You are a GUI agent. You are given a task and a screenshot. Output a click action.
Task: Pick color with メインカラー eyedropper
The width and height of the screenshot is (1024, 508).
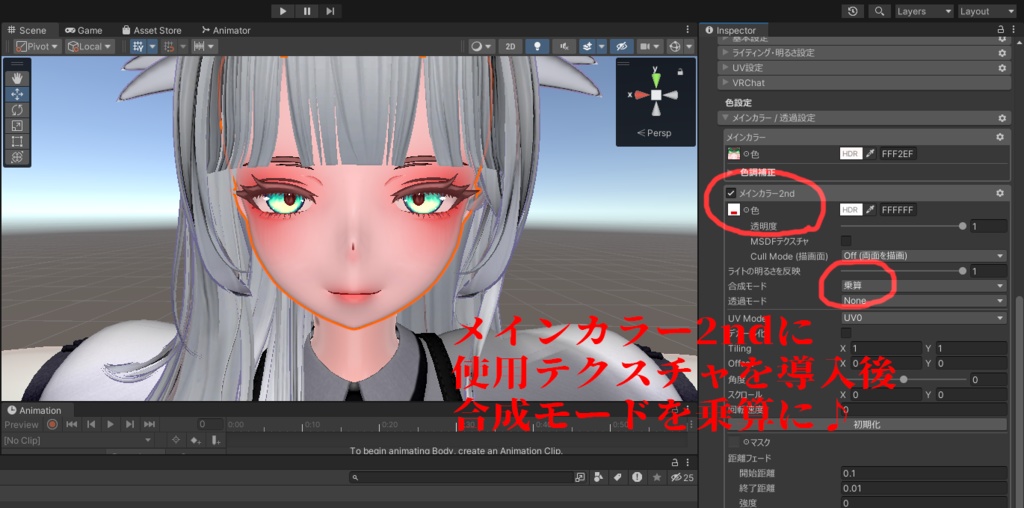click(870, 154)
